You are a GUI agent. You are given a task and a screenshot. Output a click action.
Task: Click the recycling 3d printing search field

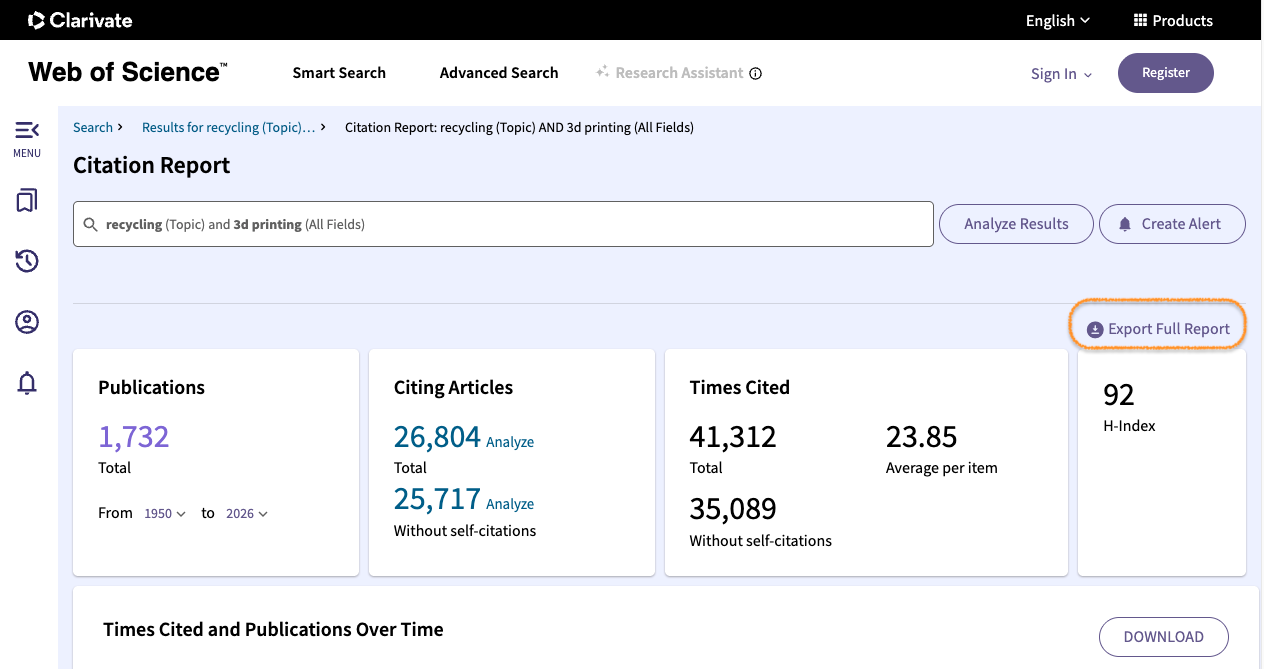(x=503, y=224)
